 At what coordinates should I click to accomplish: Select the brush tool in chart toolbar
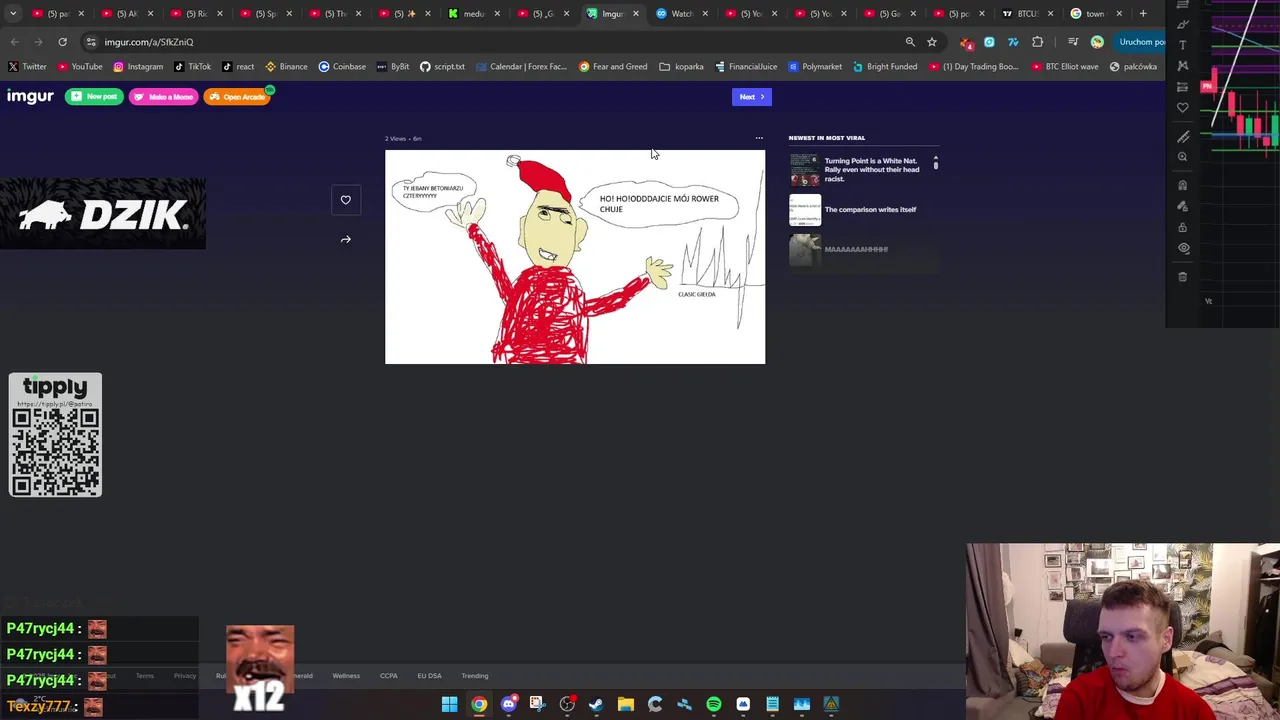click(1183, 24)
